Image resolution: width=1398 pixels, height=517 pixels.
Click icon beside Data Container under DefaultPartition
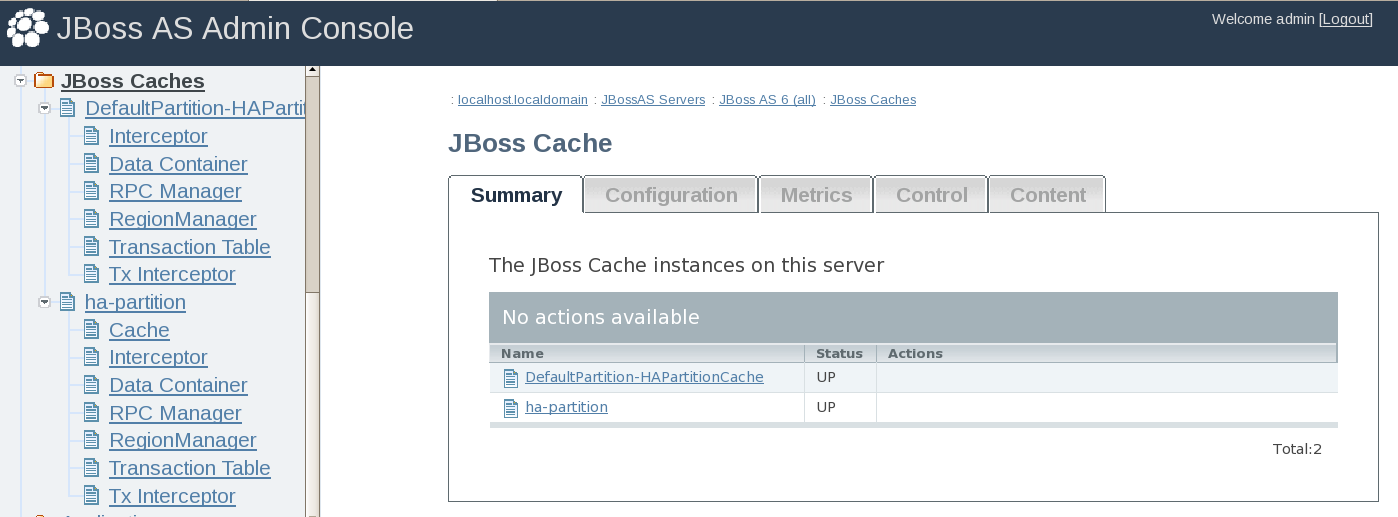[92, 163]
